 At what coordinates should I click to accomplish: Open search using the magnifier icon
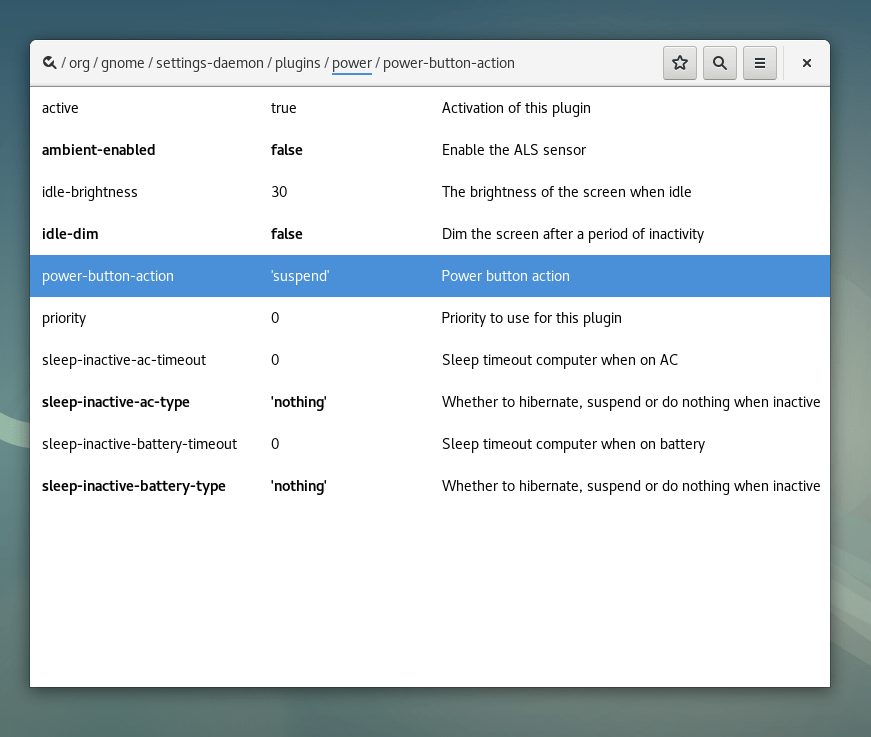pyautogui.click(x=720, y=62)
